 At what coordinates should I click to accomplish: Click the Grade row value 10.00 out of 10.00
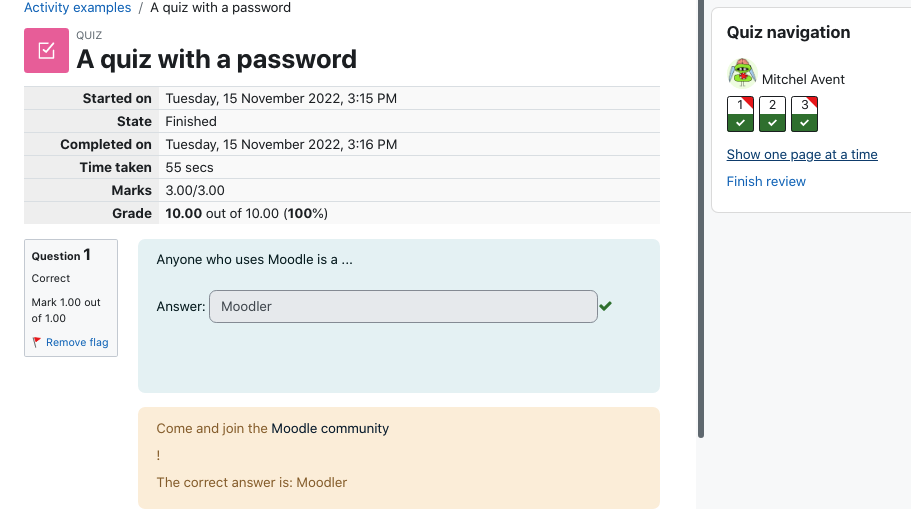pyautogui.click(x=246, y=213)
